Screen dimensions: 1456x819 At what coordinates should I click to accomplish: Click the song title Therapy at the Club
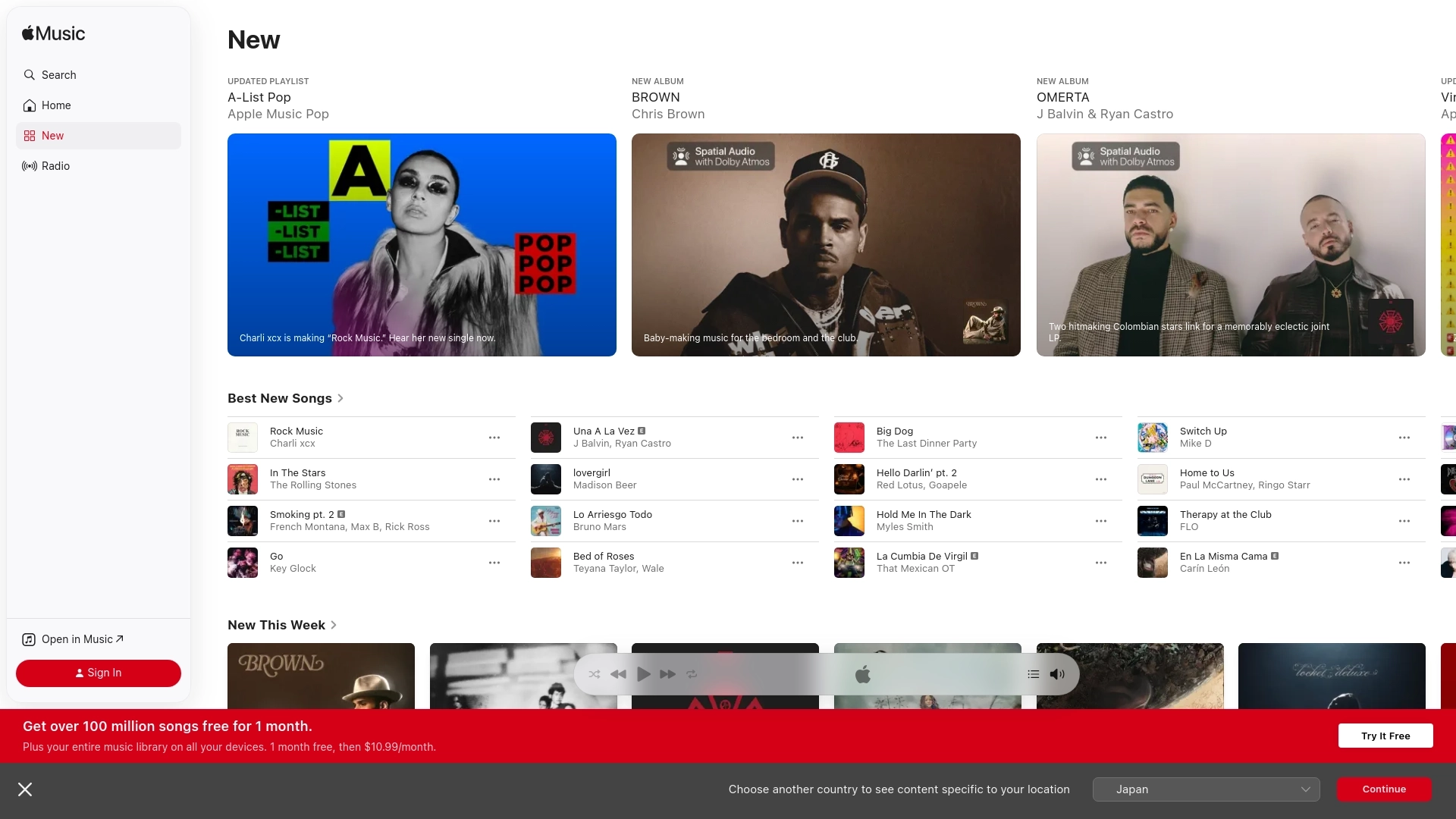point(1225,514)
